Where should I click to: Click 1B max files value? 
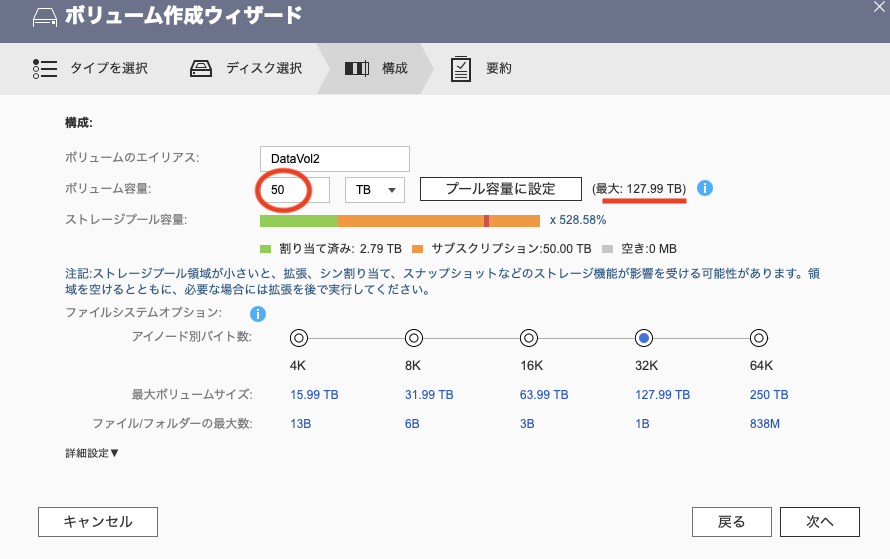(x=643, y=424)
